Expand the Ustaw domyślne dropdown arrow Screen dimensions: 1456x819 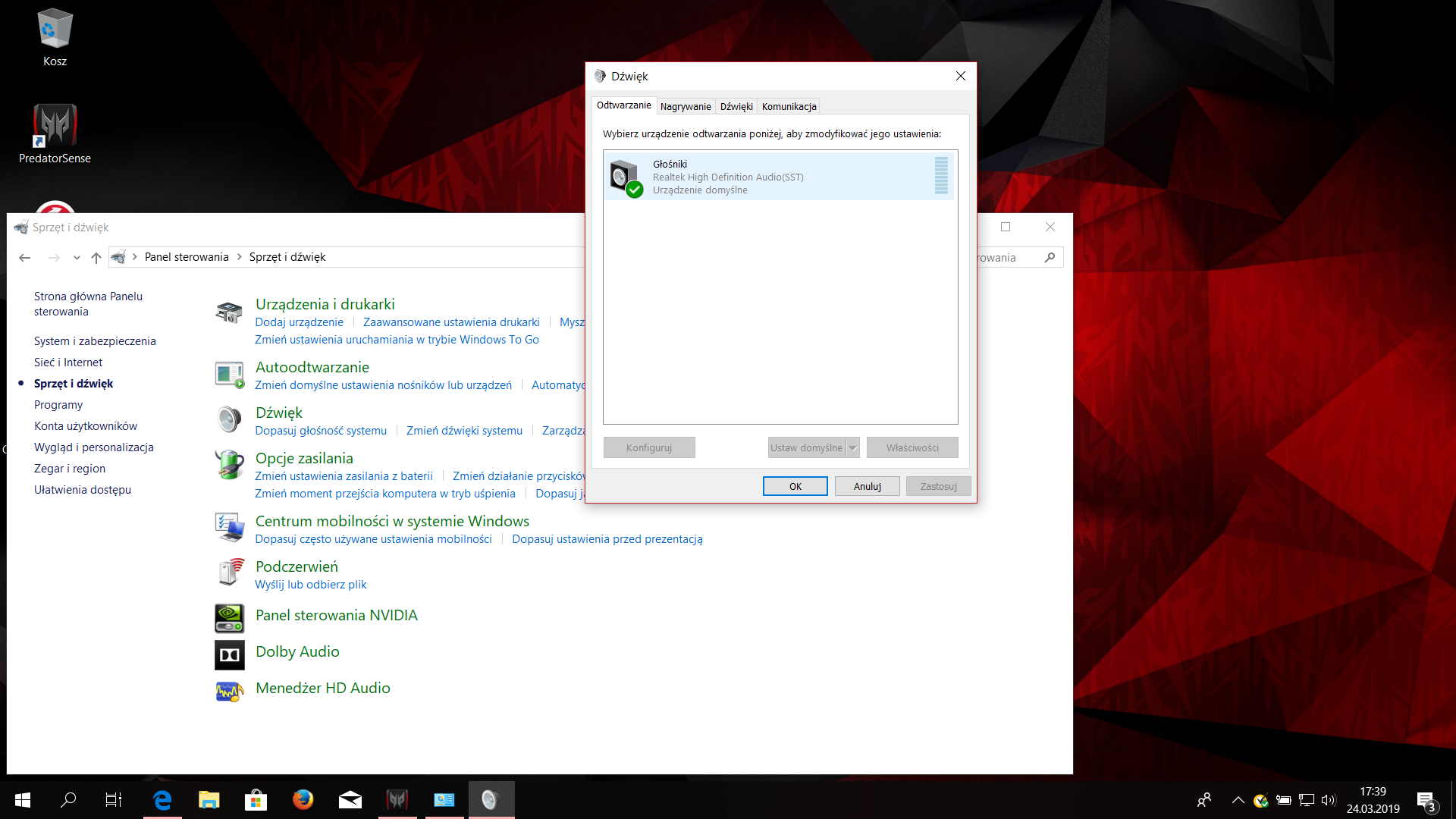853,448
